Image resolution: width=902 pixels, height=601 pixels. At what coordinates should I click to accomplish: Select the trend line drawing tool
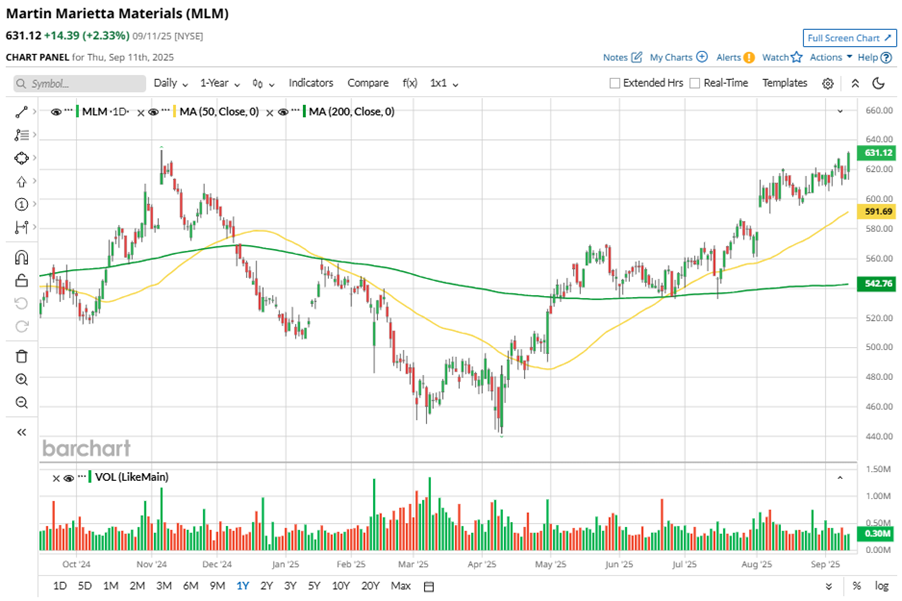pos(21,112)
